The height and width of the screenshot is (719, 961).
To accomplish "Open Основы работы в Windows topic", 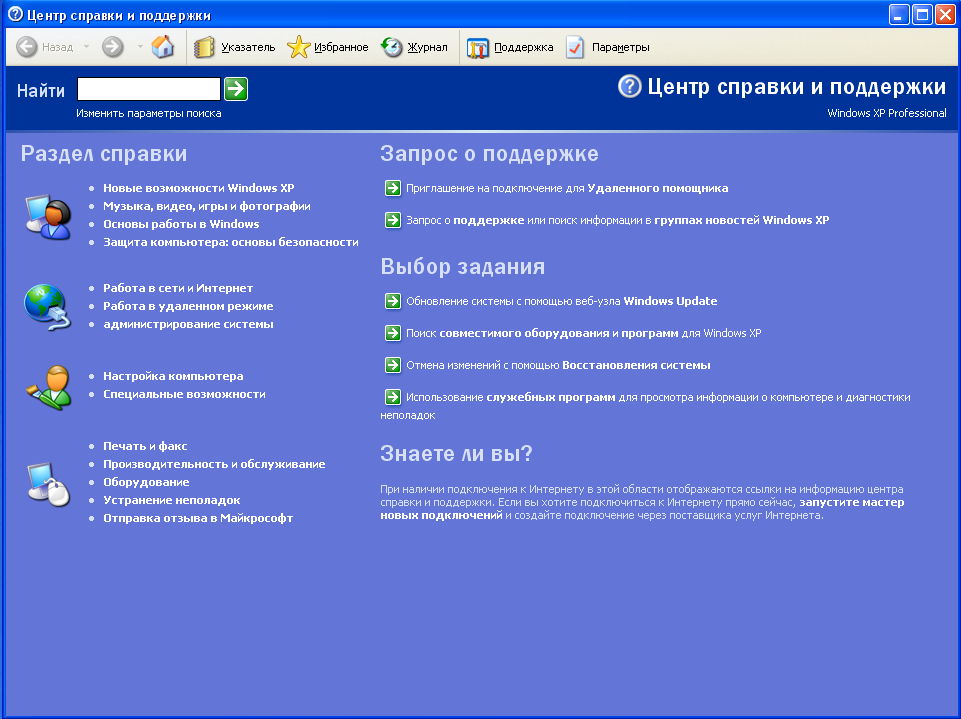I will [181, 224].
